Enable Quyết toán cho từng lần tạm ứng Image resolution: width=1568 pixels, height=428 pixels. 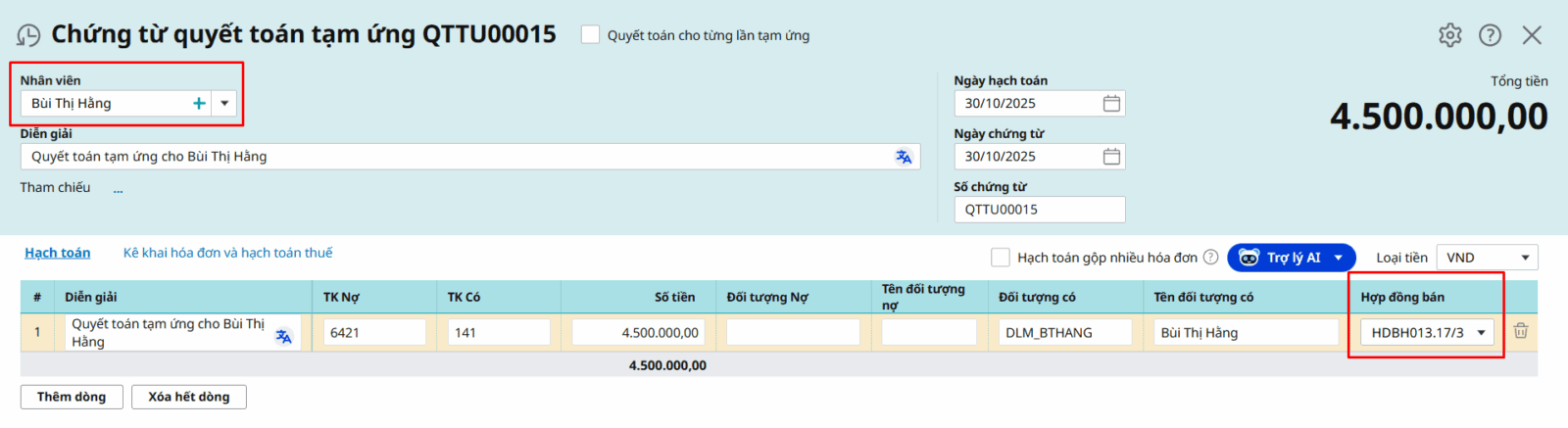(590, 35)
